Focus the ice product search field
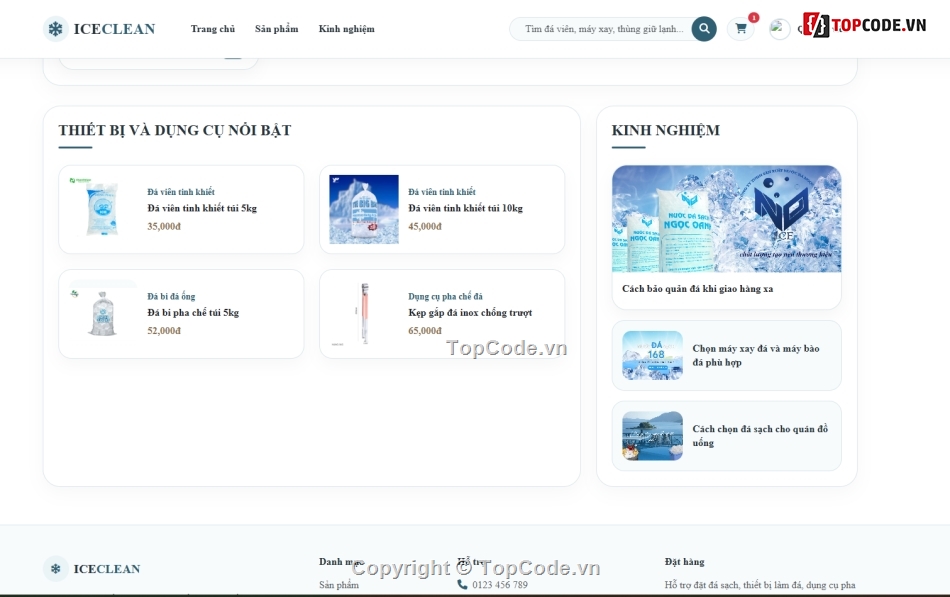Image resolution: width=950 pixels, height=597 pixels. point(603,28)
